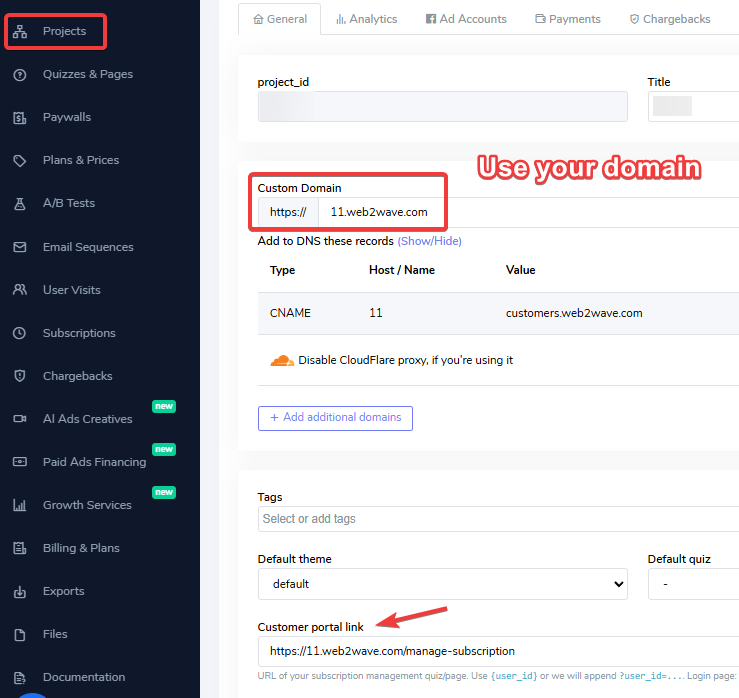Screen dimensions: 739x698
Task: Open AI Ads Creatives page
Action: coord(88,419)
